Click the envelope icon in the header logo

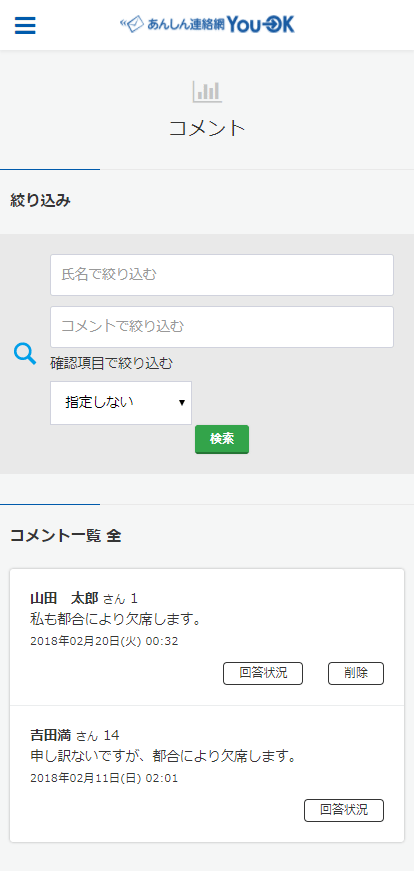132,24
